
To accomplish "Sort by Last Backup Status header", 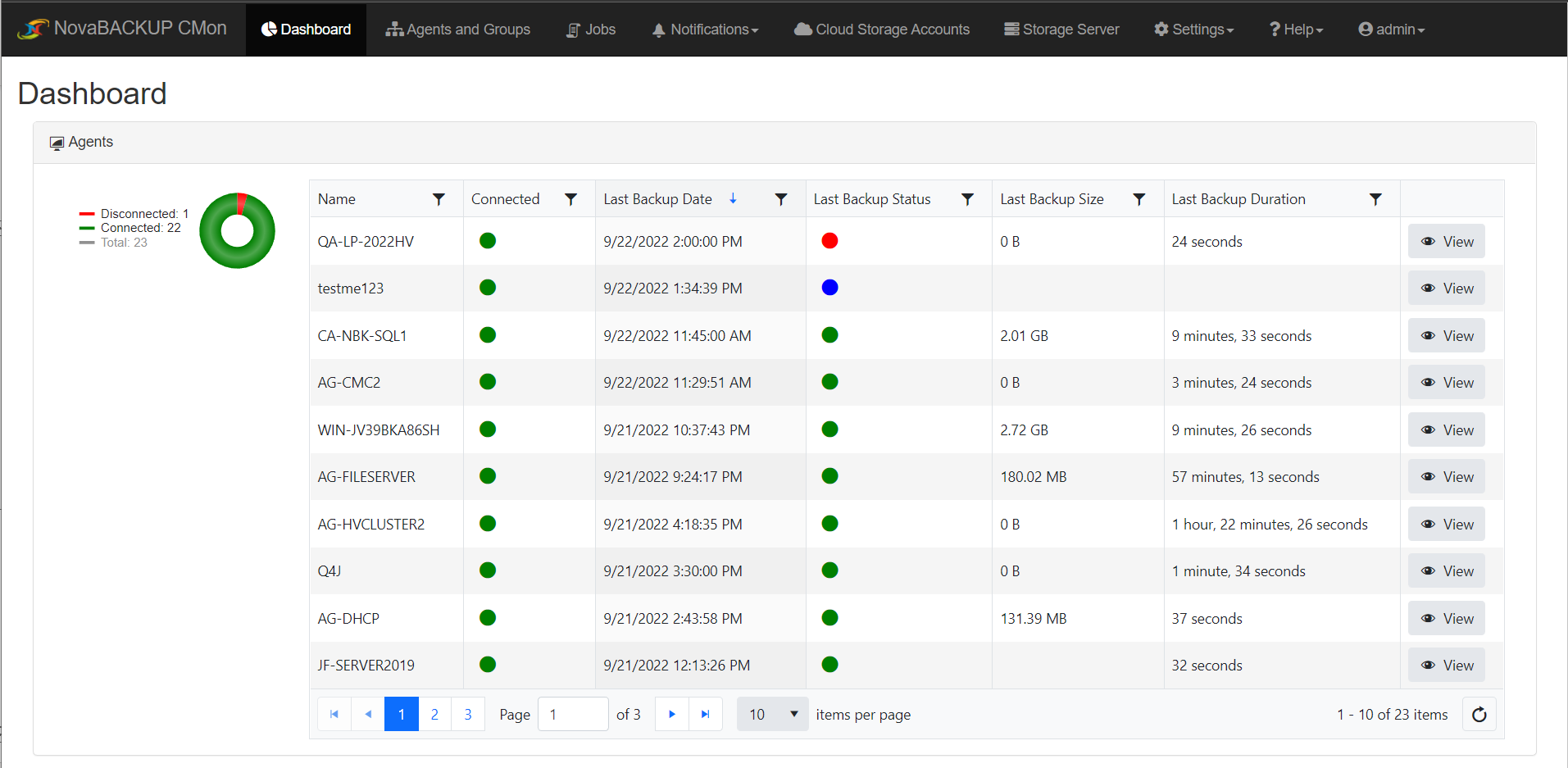I will pyautogui.click(x=872, y=199).
